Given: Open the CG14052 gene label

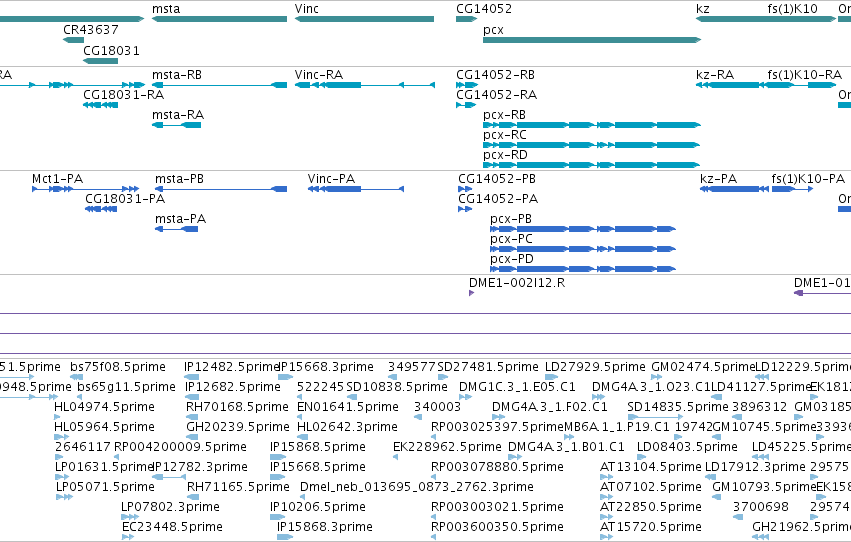Looking at the screenshot, I should 484,9.
